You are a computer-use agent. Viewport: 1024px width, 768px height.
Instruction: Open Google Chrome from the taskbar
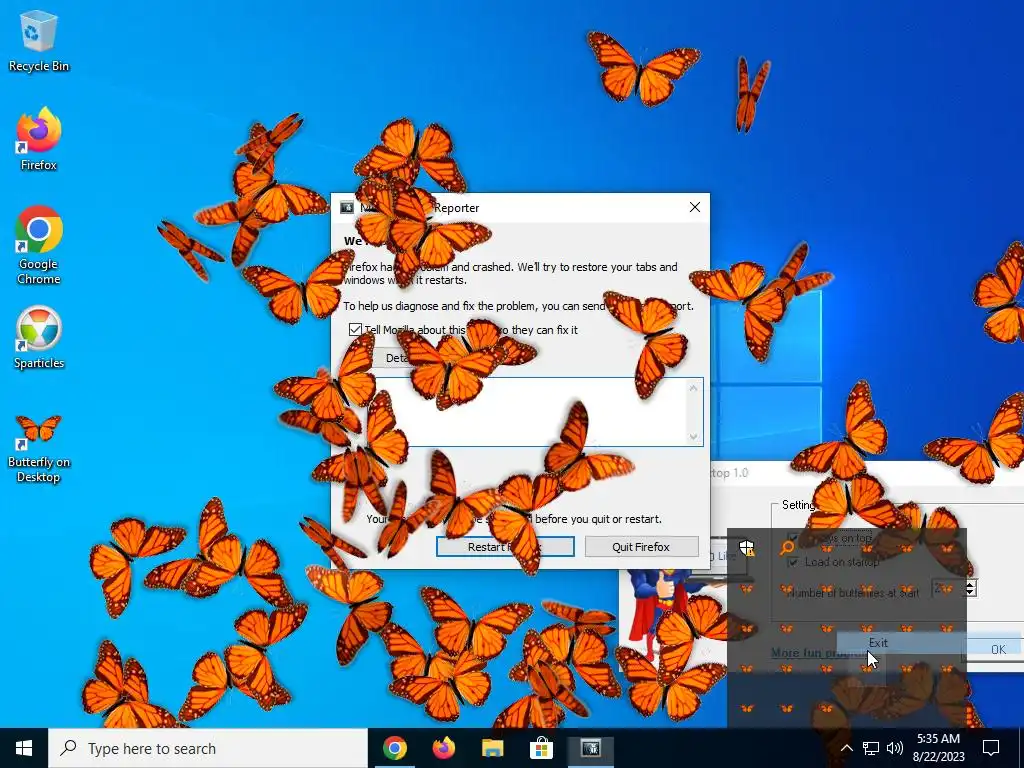click(395, 748)
